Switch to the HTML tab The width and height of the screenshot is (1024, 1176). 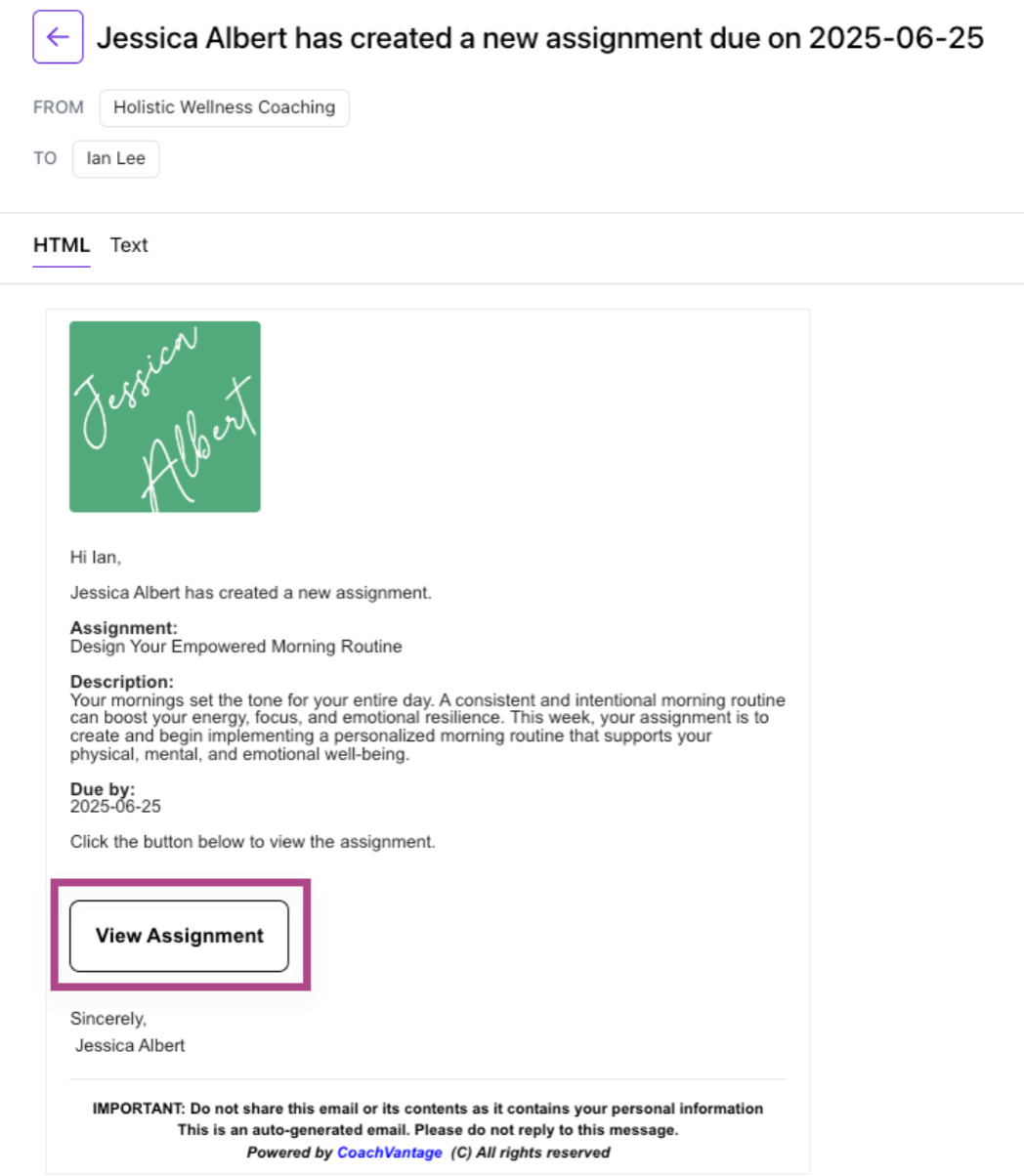pyautogui.click(x=62, y=245)
